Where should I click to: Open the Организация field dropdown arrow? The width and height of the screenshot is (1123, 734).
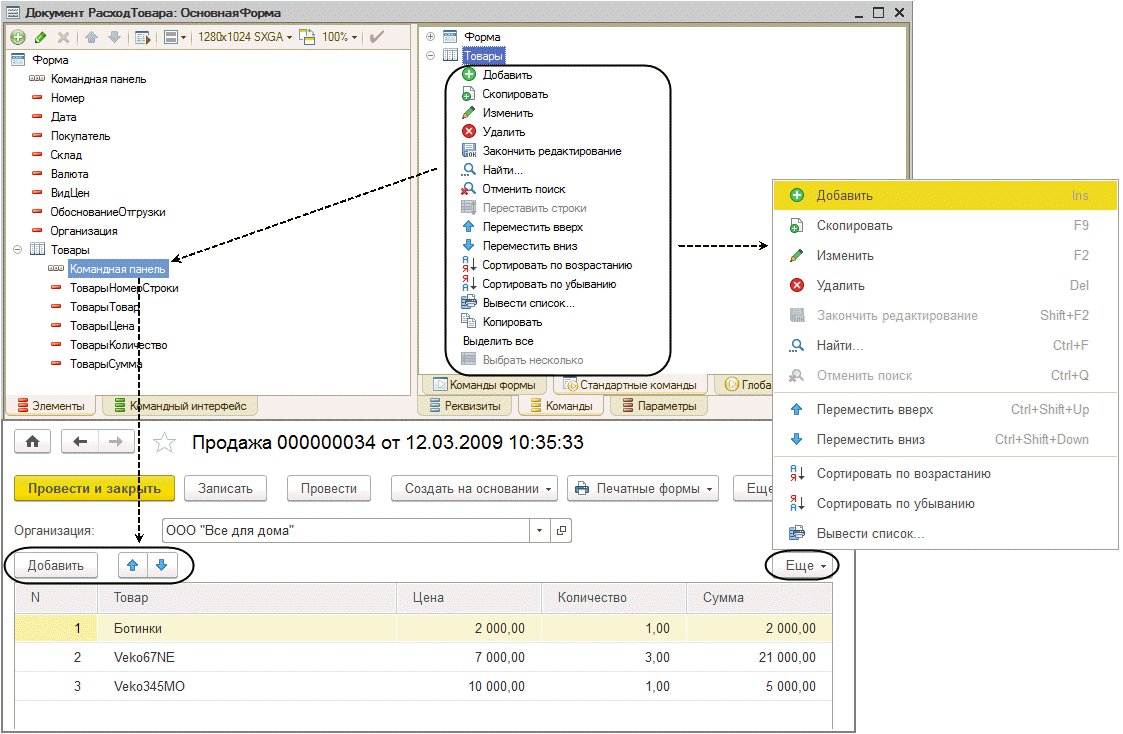539,531
